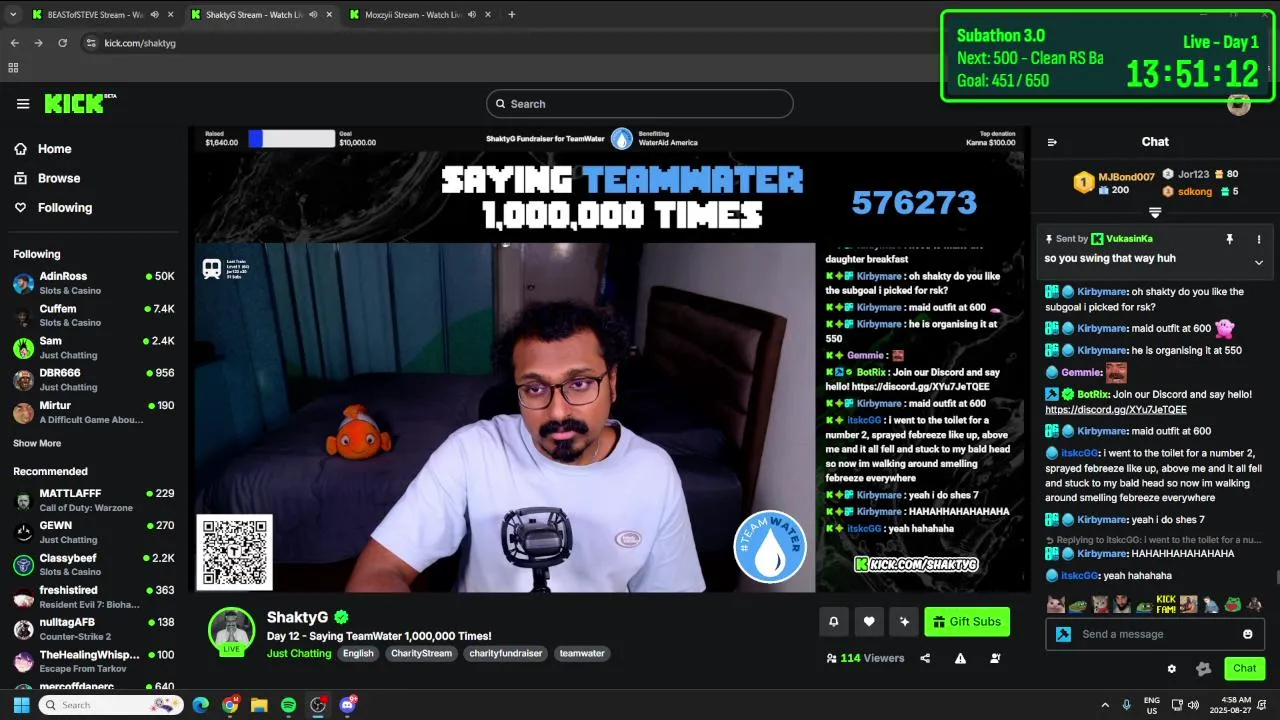Toggle stream notifications bell
The height and width of the screenshot is (720, 1280).
point(834,622)
